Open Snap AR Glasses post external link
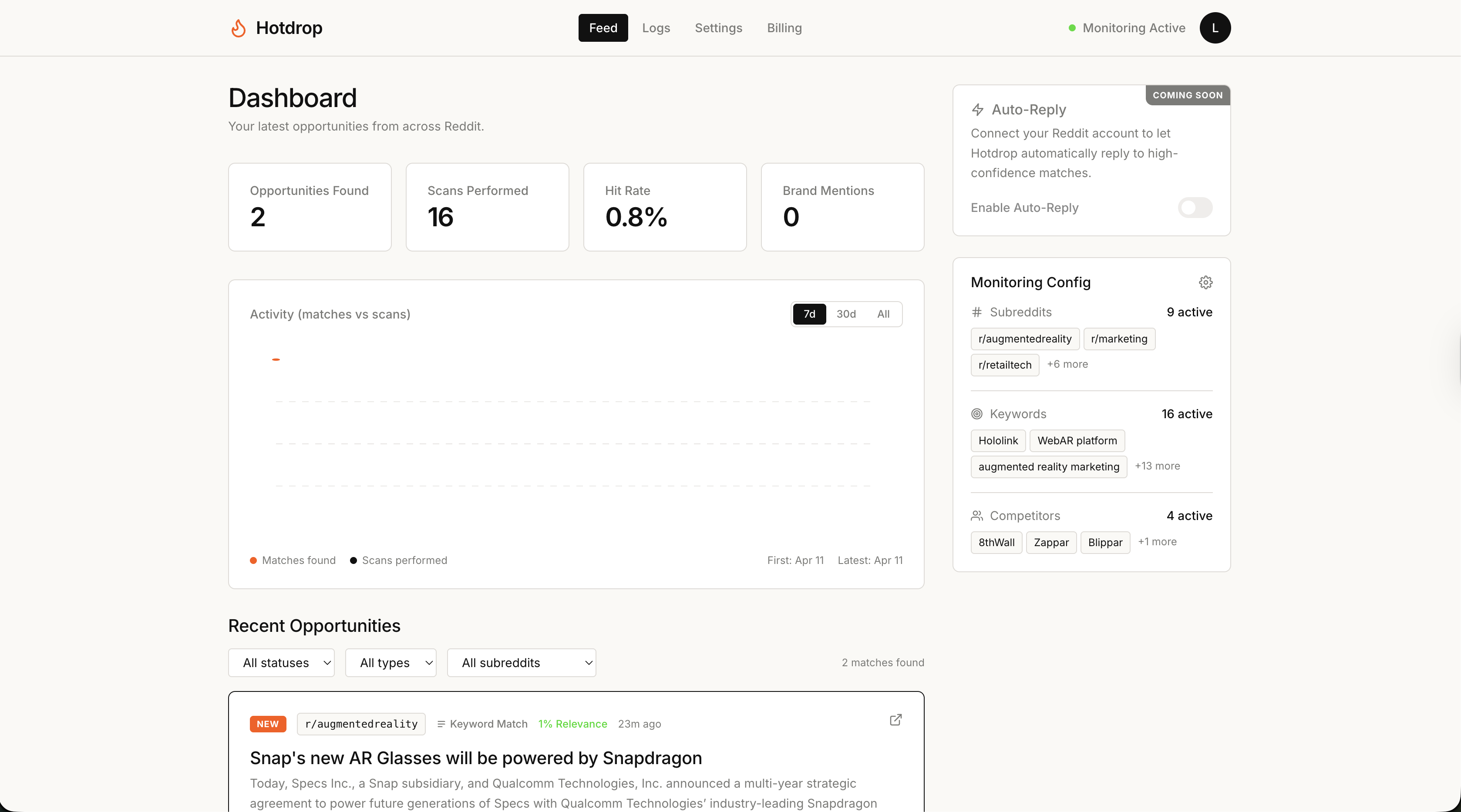Viewport: 1461px width, 812px height. (895, 720)
